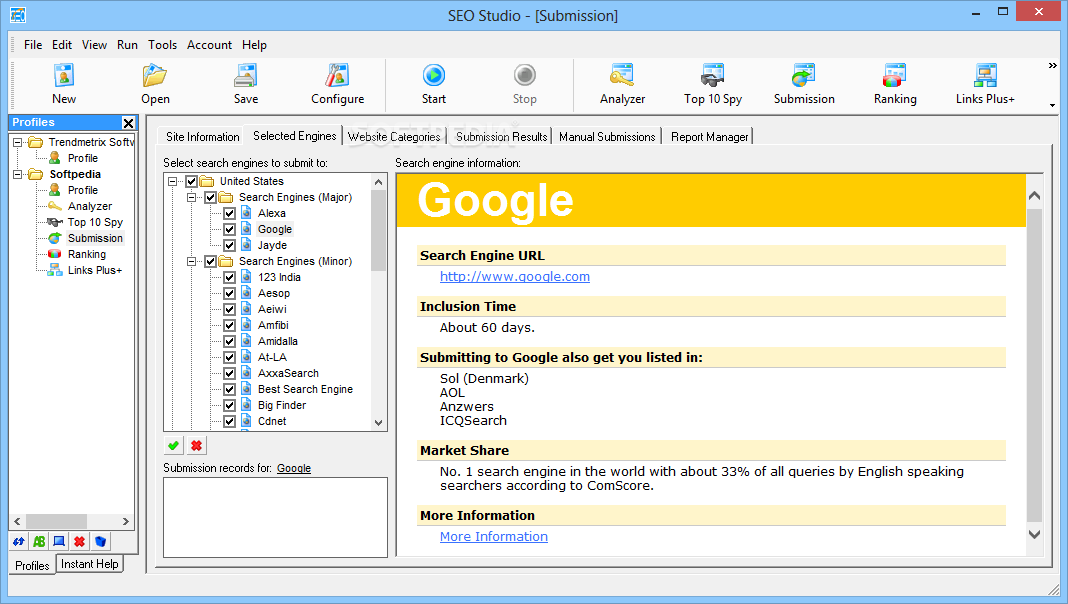This screenshot has width=1068, height=604.
Task: Open the Links Plus+ toolbar tool
Action: (x=985, y=84)
